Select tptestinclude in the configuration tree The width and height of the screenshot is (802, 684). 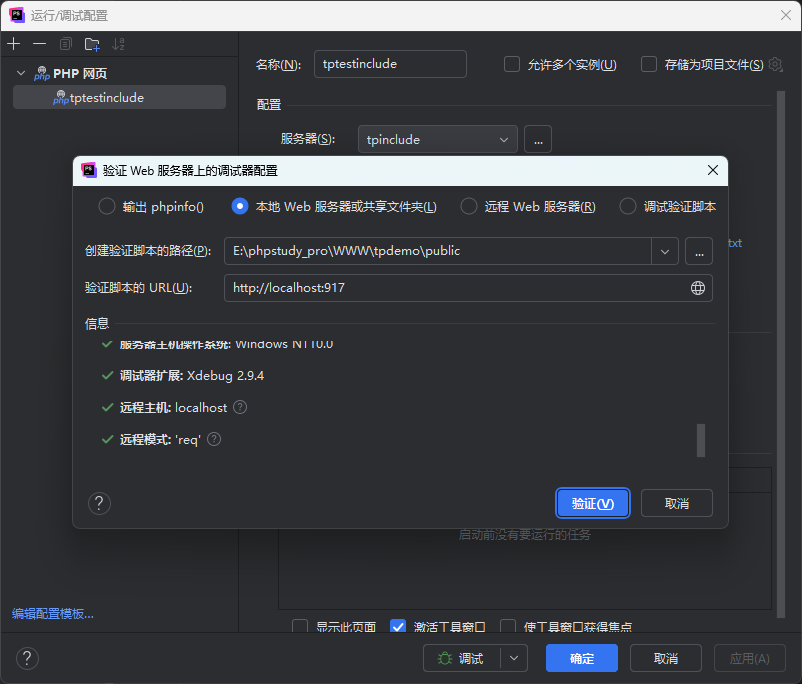(x=106, y=98)
